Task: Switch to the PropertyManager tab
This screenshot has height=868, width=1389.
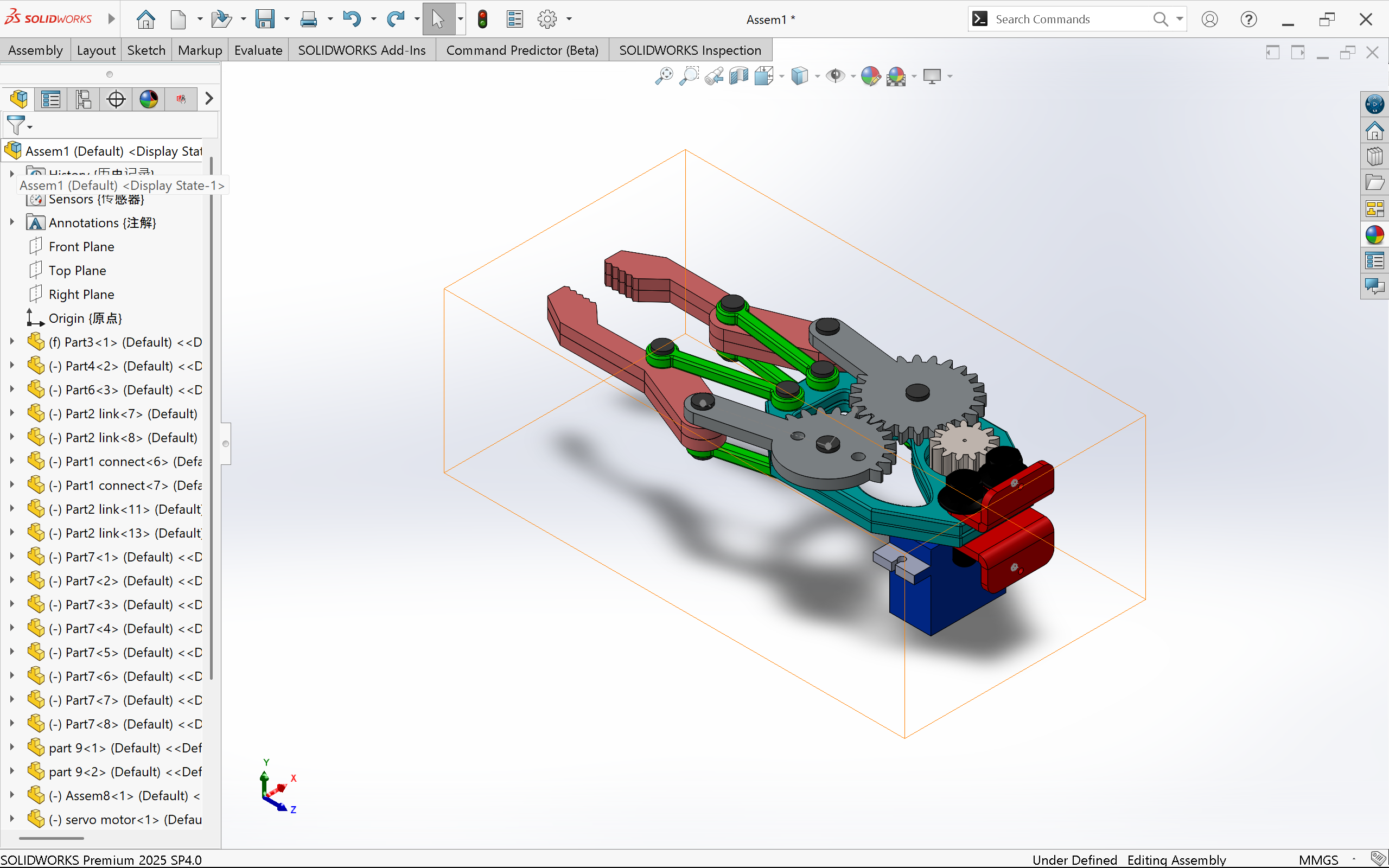Action: [50, 99]
